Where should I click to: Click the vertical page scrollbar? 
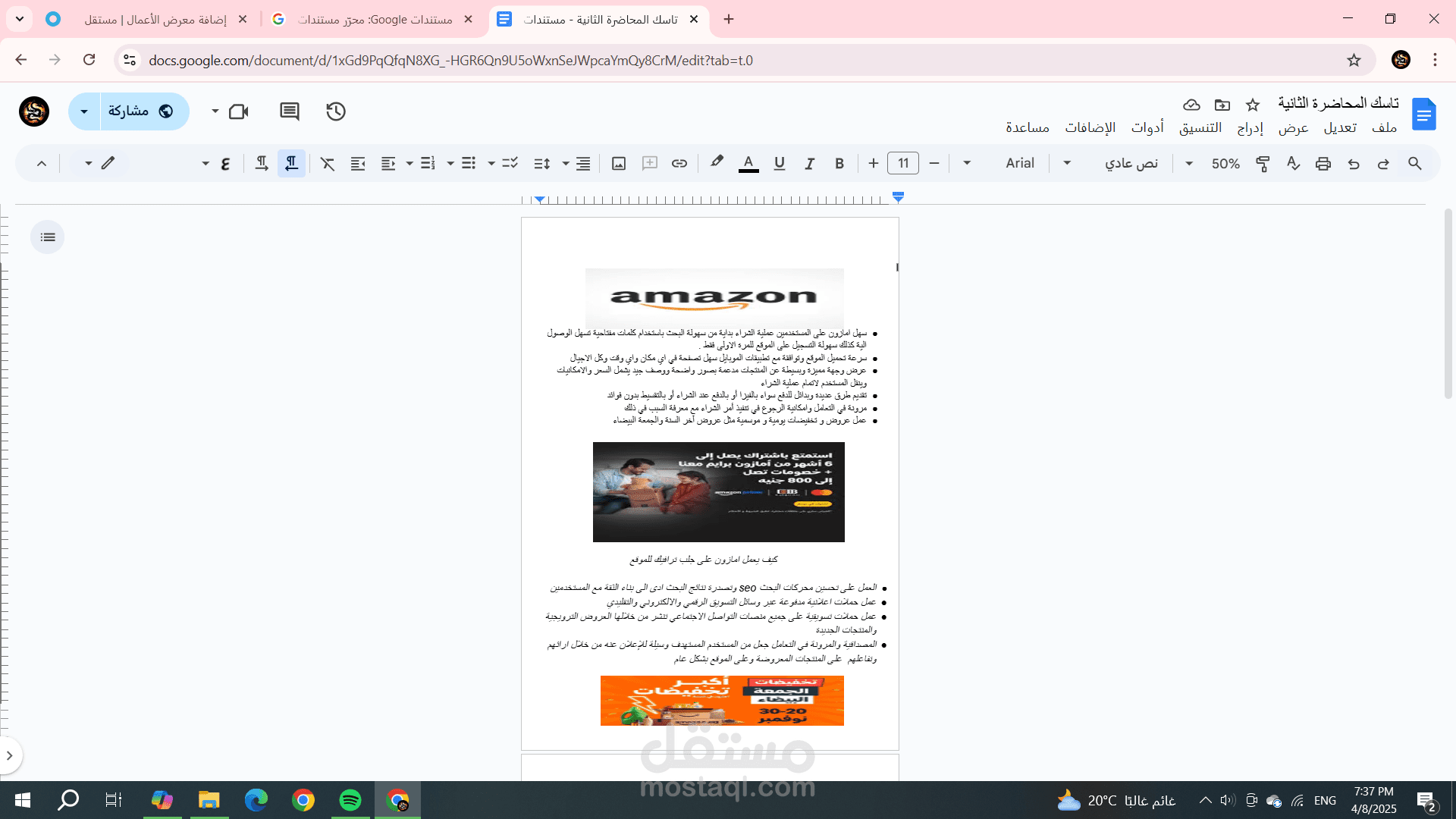click(1448, 303)
